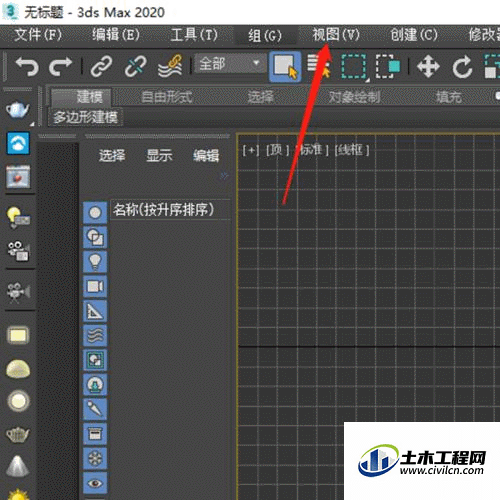
Task: Toggle the display frozen objects snowflake filter
Action: [x=95, y=459]
